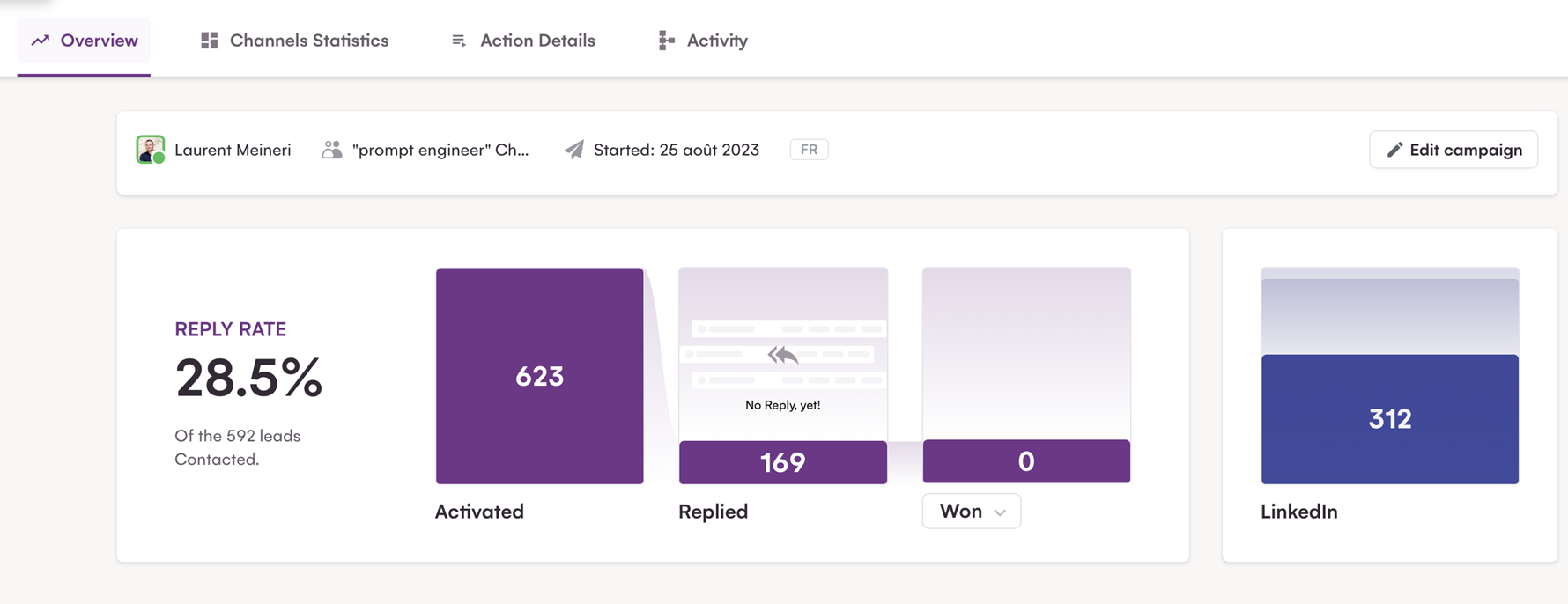Click the blue LinkedIn 312 bar

1389,418
